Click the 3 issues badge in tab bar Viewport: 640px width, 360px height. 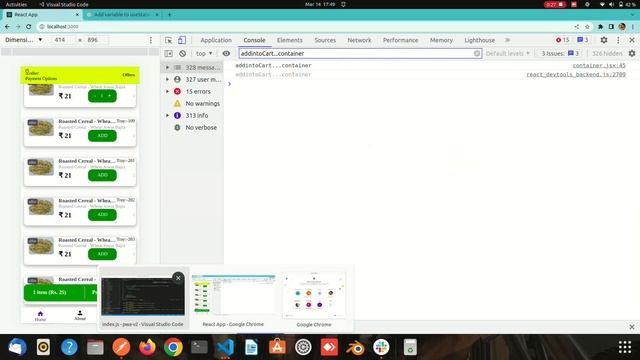582,40
